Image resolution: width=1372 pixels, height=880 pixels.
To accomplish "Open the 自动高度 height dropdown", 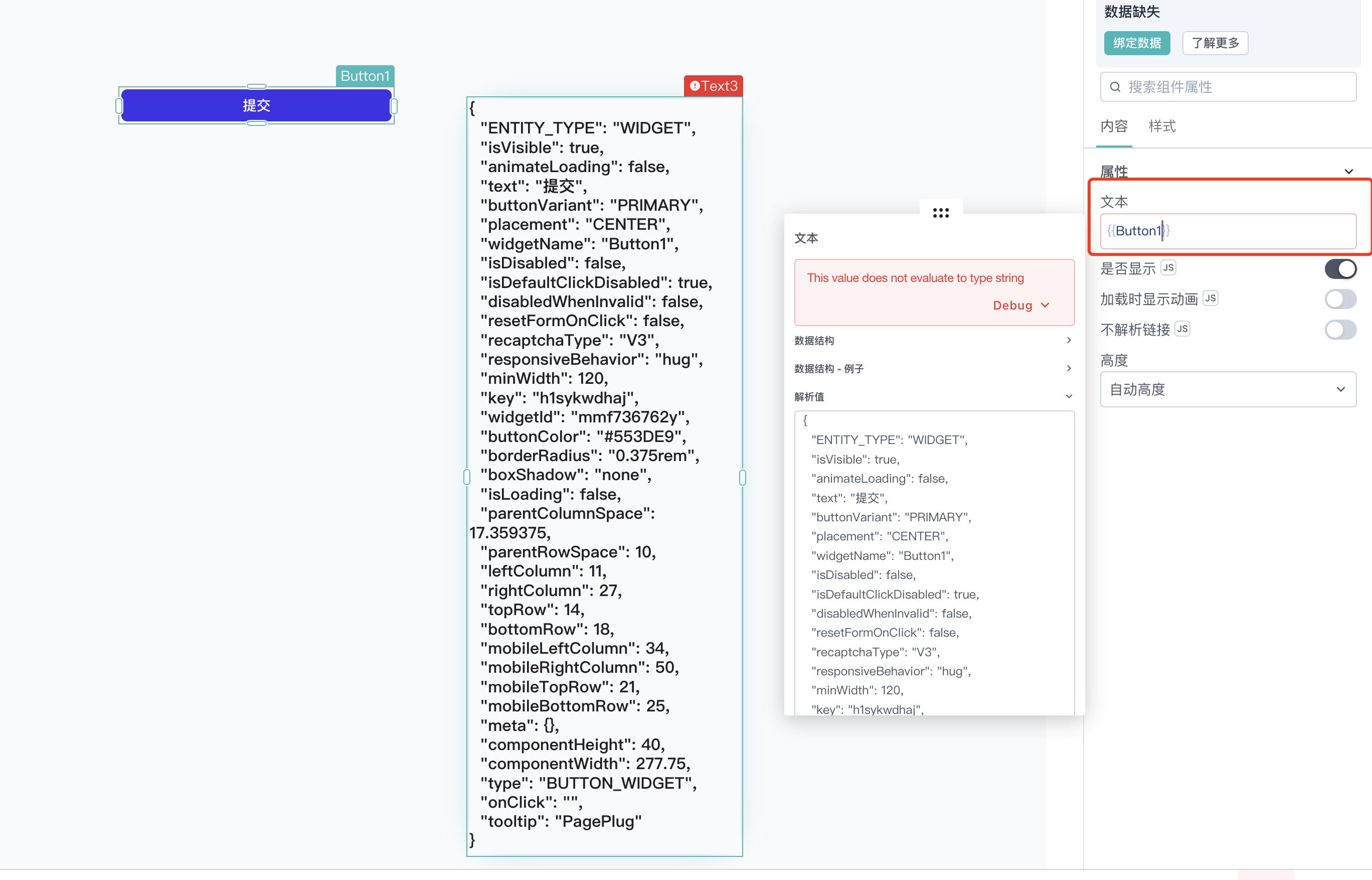I will pos(1228,390).
